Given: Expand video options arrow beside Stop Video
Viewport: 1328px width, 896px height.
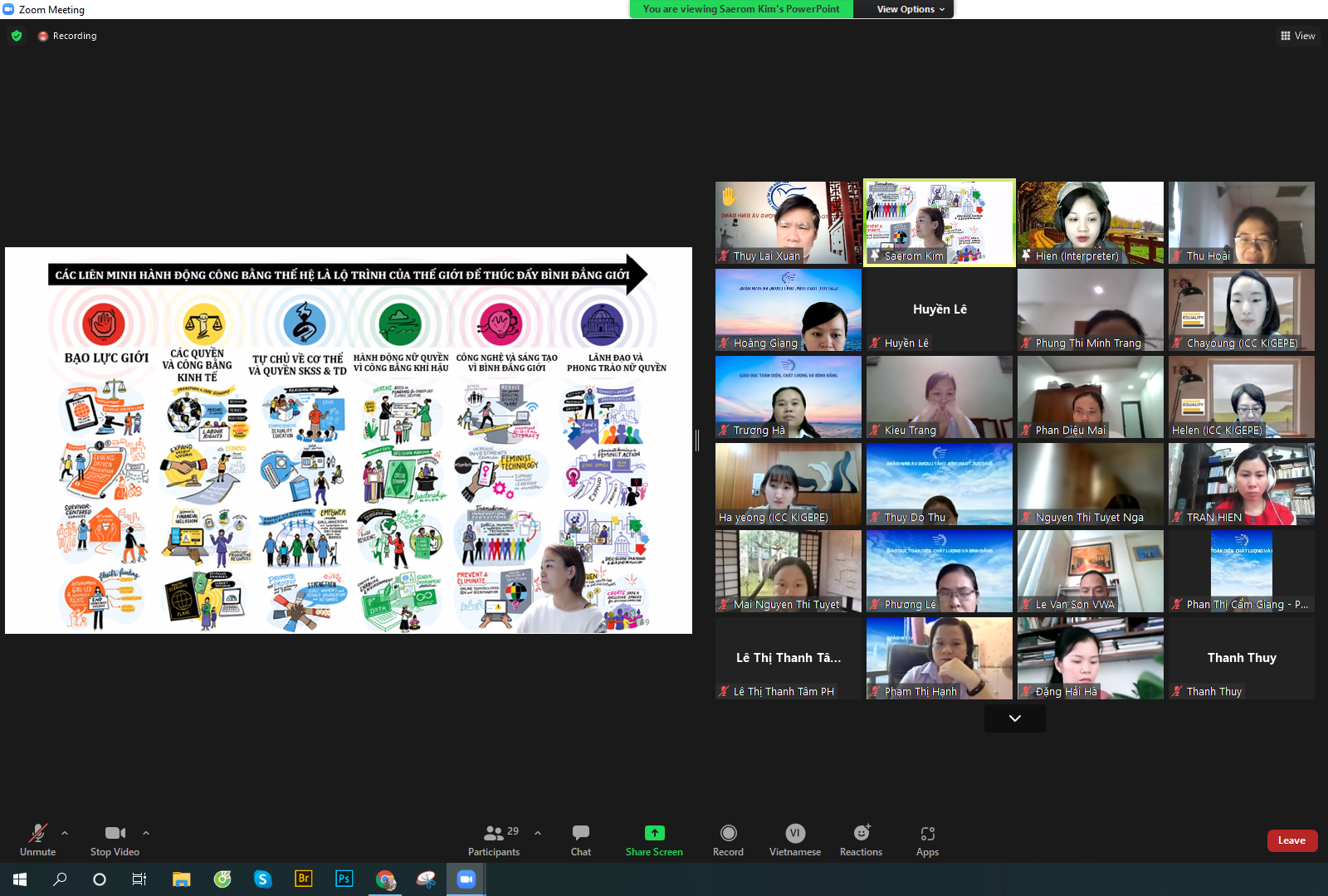Looking at the screenshot, I should click(x=146, y=833).
